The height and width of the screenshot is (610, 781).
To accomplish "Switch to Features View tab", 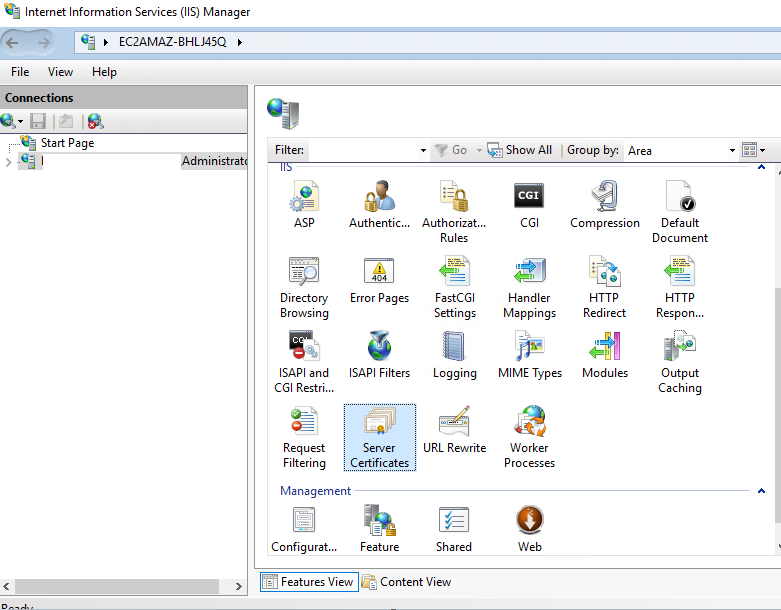I will click(x=309, y=582).
